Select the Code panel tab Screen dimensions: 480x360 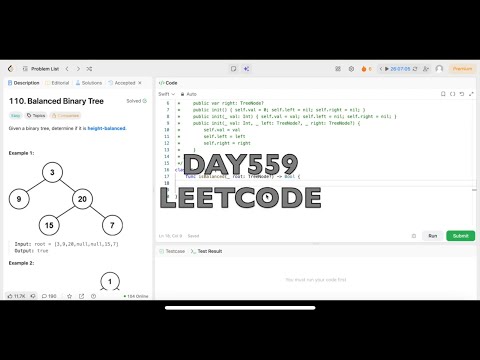pyautogui.click(x=168, y=83)
